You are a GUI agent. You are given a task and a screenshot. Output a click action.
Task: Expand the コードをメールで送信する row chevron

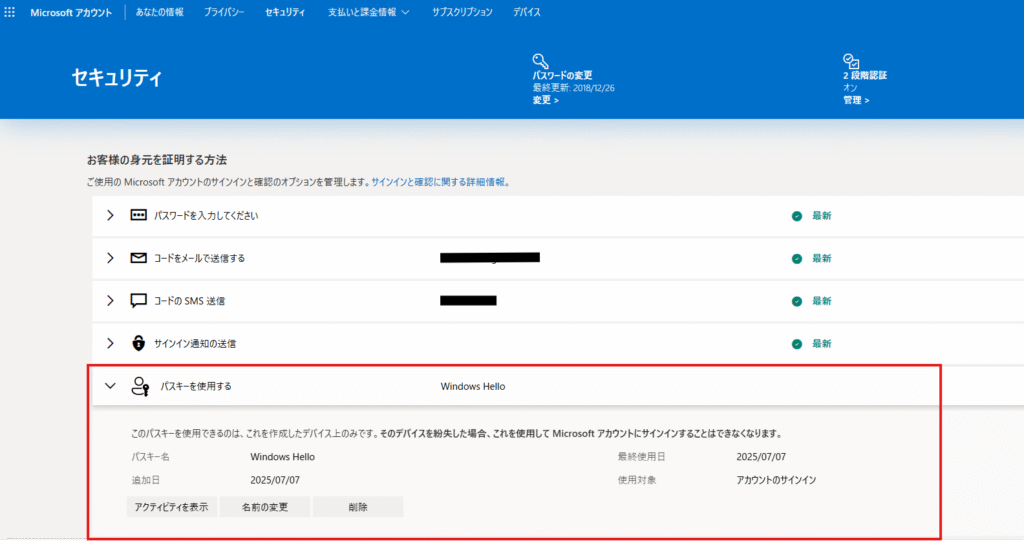tap(110, 258)
